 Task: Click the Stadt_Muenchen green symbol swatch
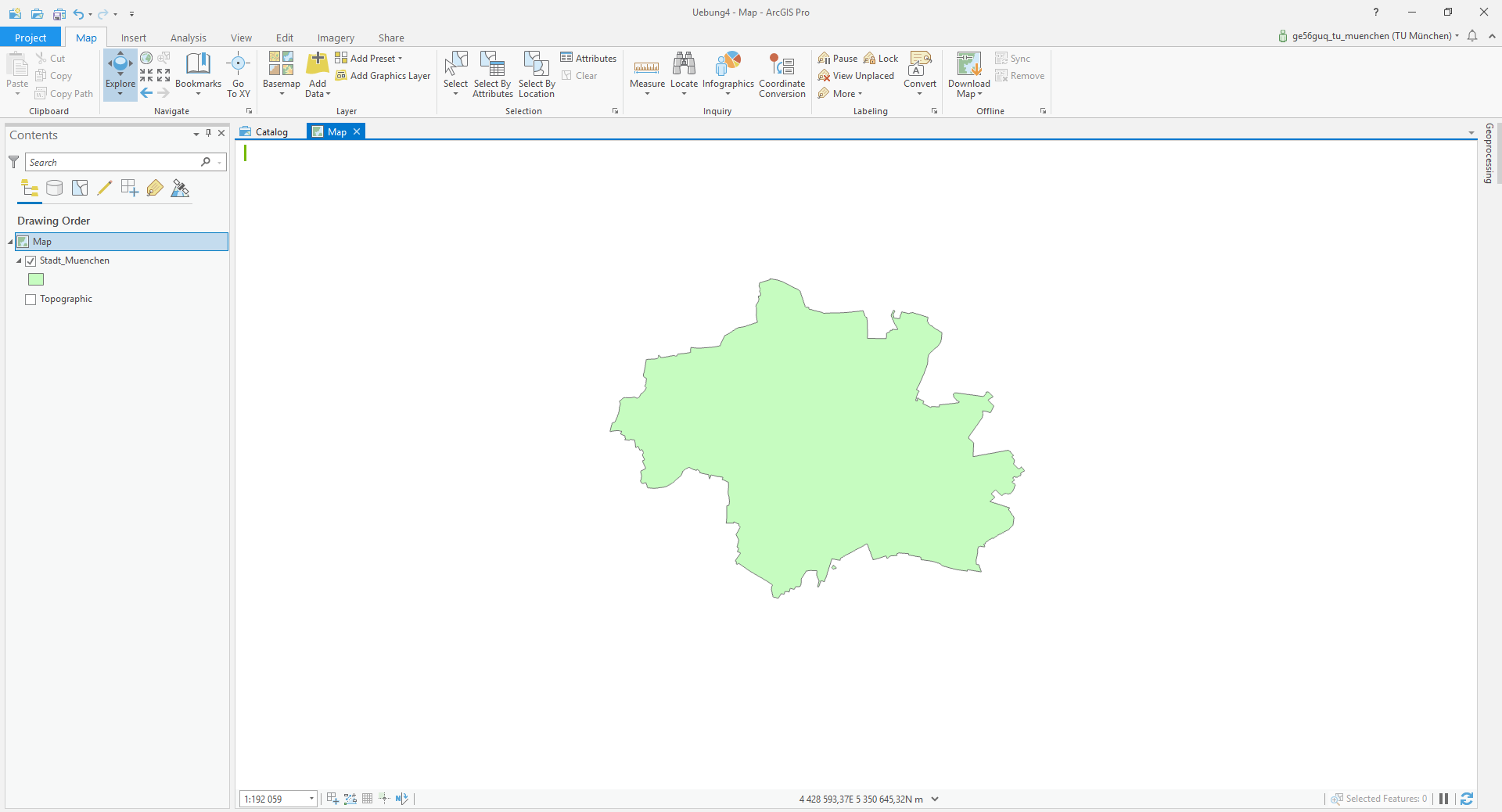coord(36,279)
